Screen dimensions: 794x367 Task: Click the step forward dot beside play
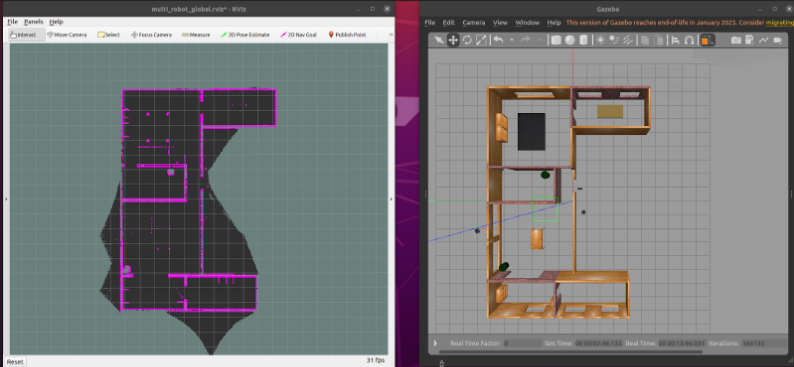coord(445,344)
